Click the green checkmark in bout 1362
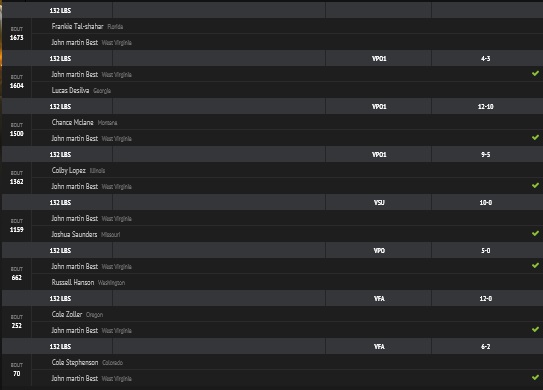Viewport: 543px width, 390px height. pos(535,185)
